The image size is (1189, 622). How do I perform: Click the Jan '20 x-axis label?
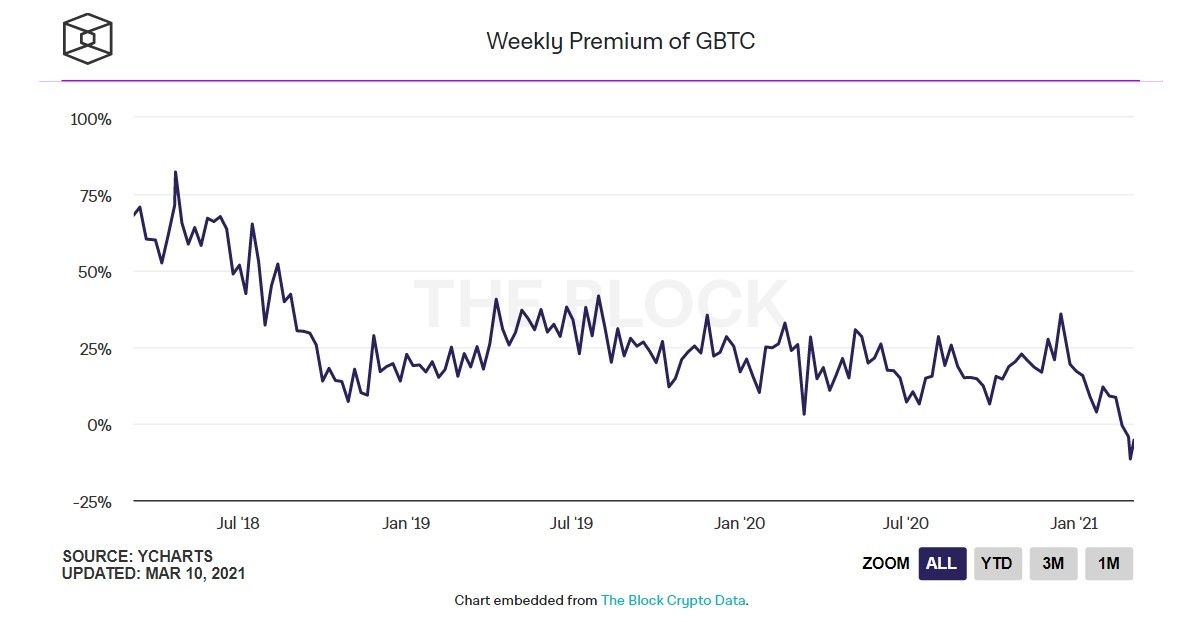point(739,523)
